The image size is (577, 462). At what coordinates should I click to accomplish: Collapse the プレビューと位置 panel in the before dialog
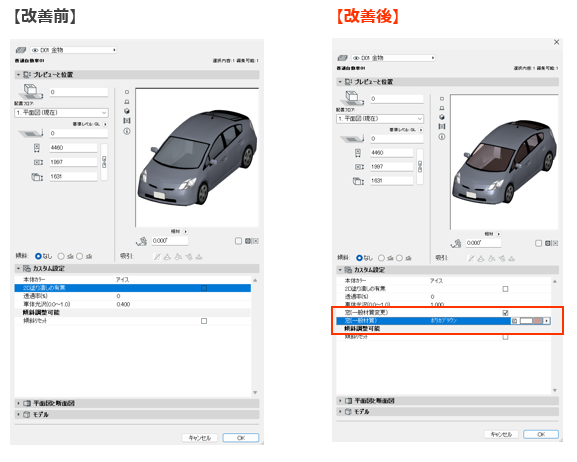18,74
